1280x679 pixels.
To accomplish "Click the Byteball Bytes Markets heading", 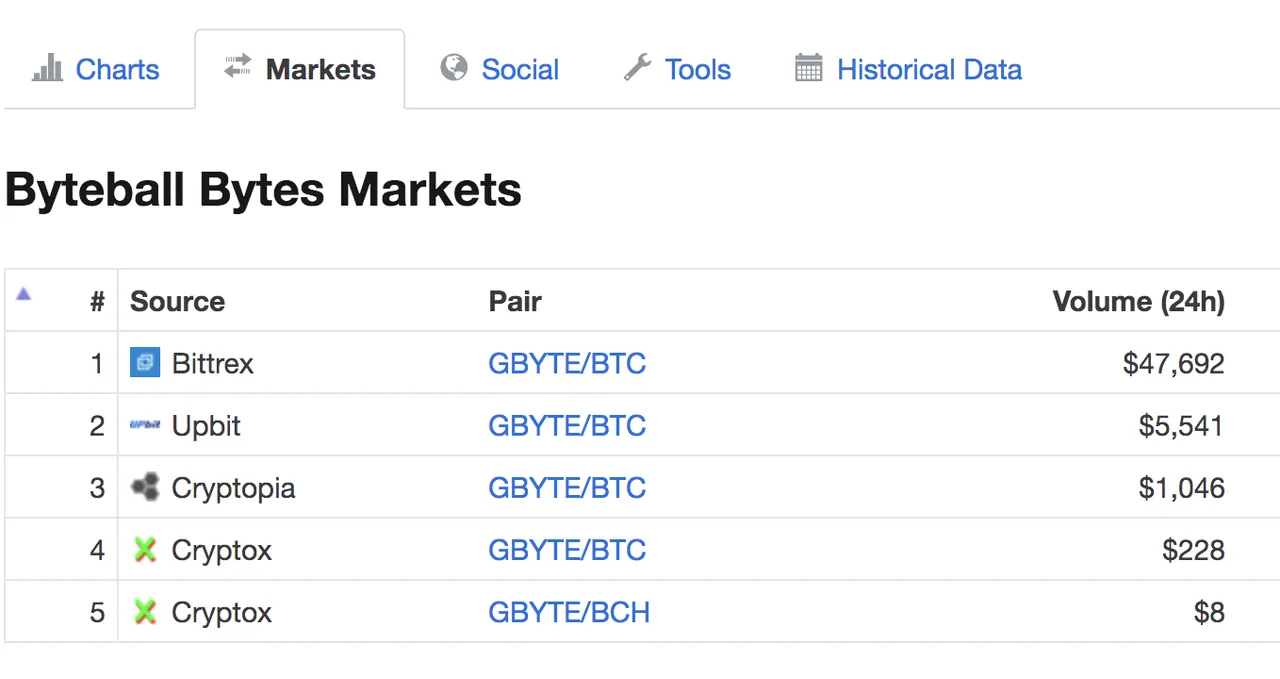I will (263, 190).
